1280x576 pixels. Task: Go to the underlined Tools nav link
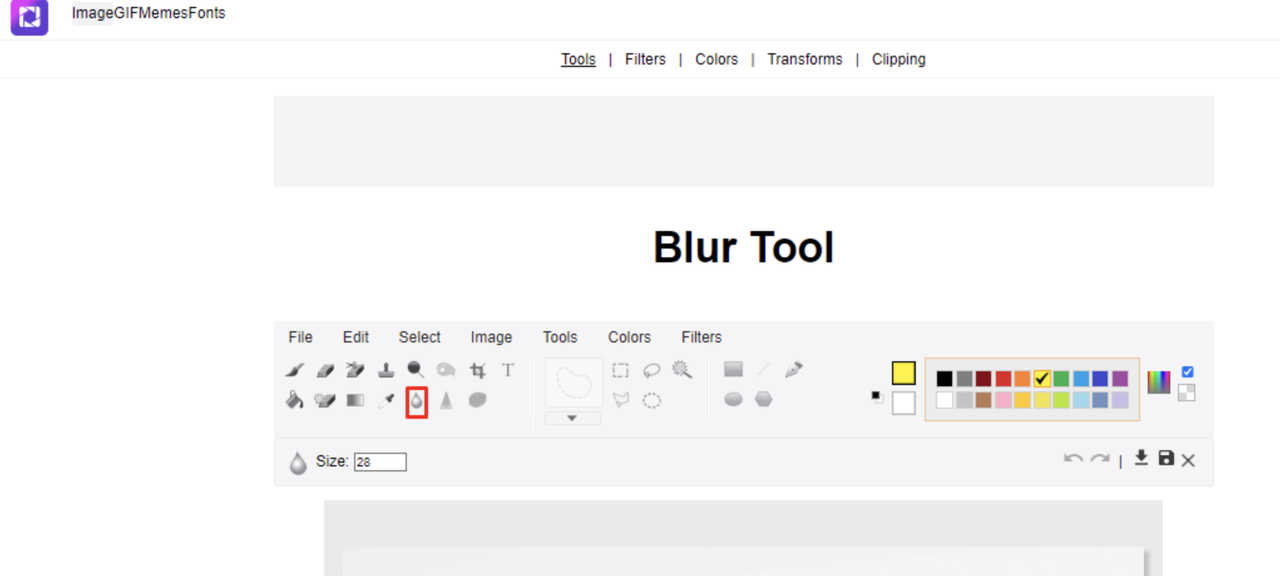pyautogui.click(x=578, y=59)
